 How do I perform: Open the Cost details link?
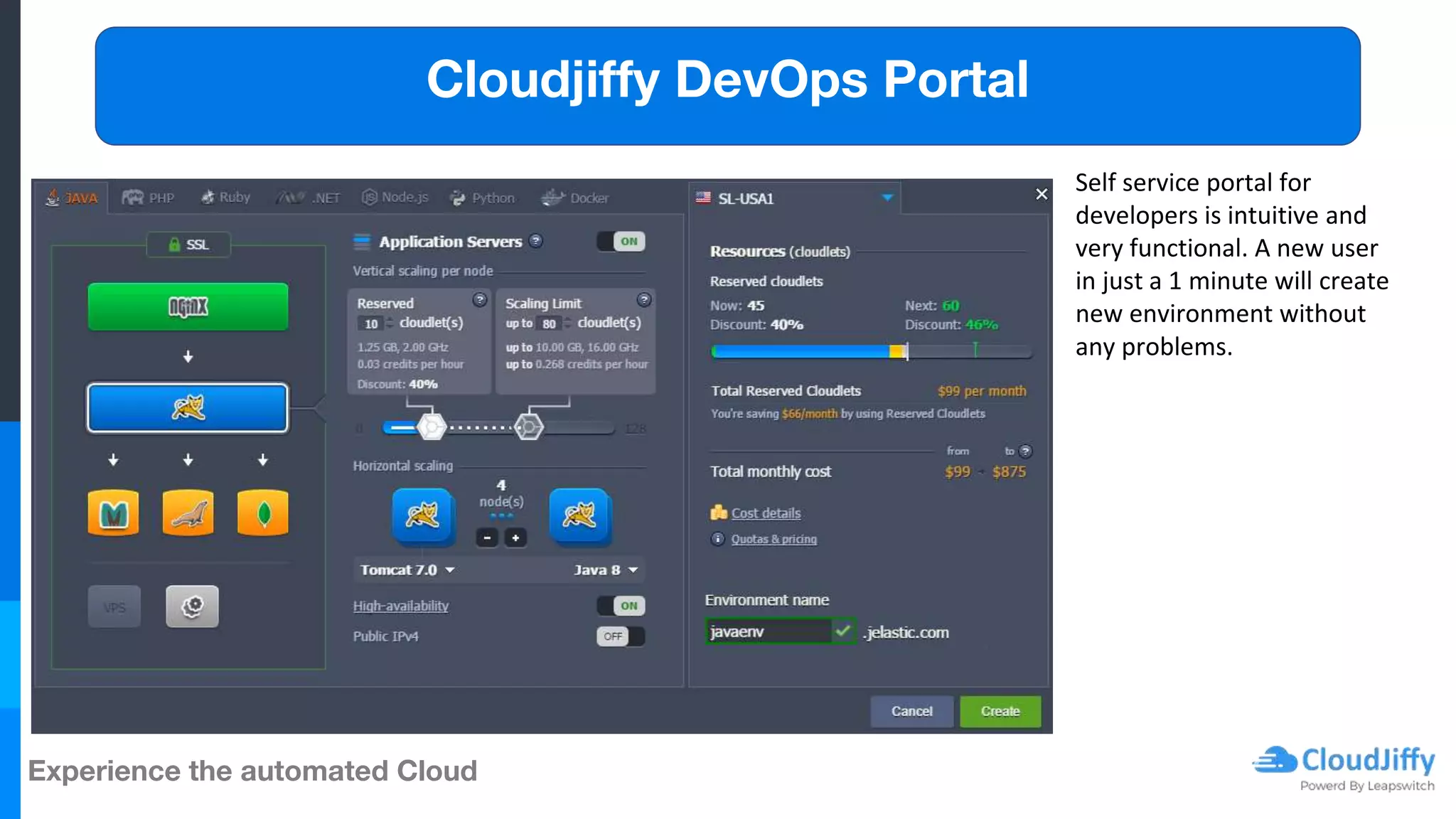pos(766,513)
